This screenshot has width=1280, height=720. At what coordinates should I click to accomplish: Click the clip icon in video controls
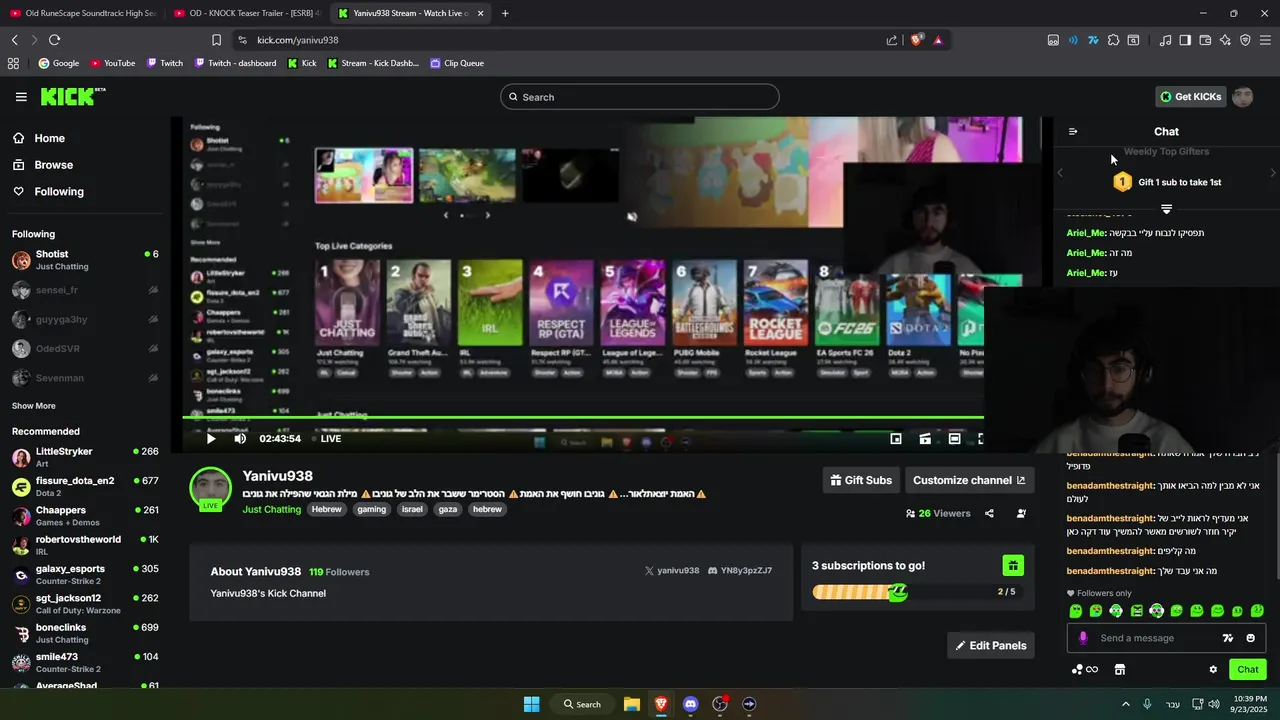[x=925, y=438]
